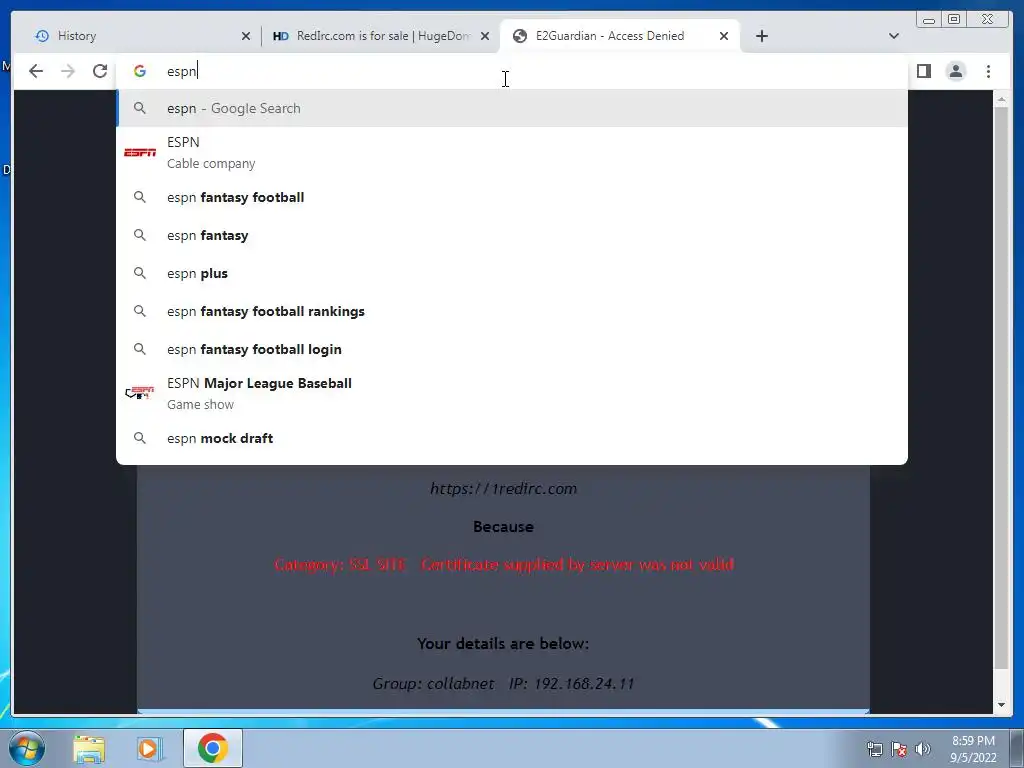Viewport: 1024px width, 768px height.
Task: Close the E2Guardian tab
Action: click(724, 36)
